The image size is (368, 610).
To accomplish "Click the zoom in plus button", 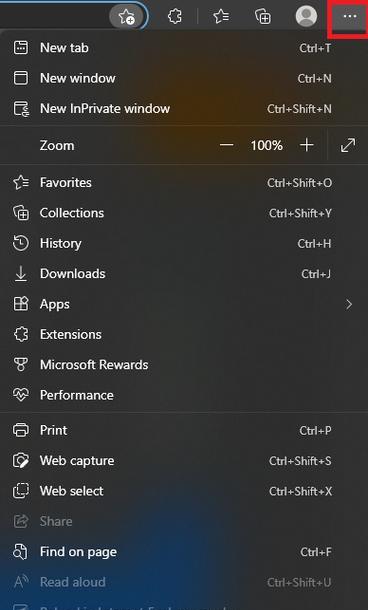I will click(307, 145).
